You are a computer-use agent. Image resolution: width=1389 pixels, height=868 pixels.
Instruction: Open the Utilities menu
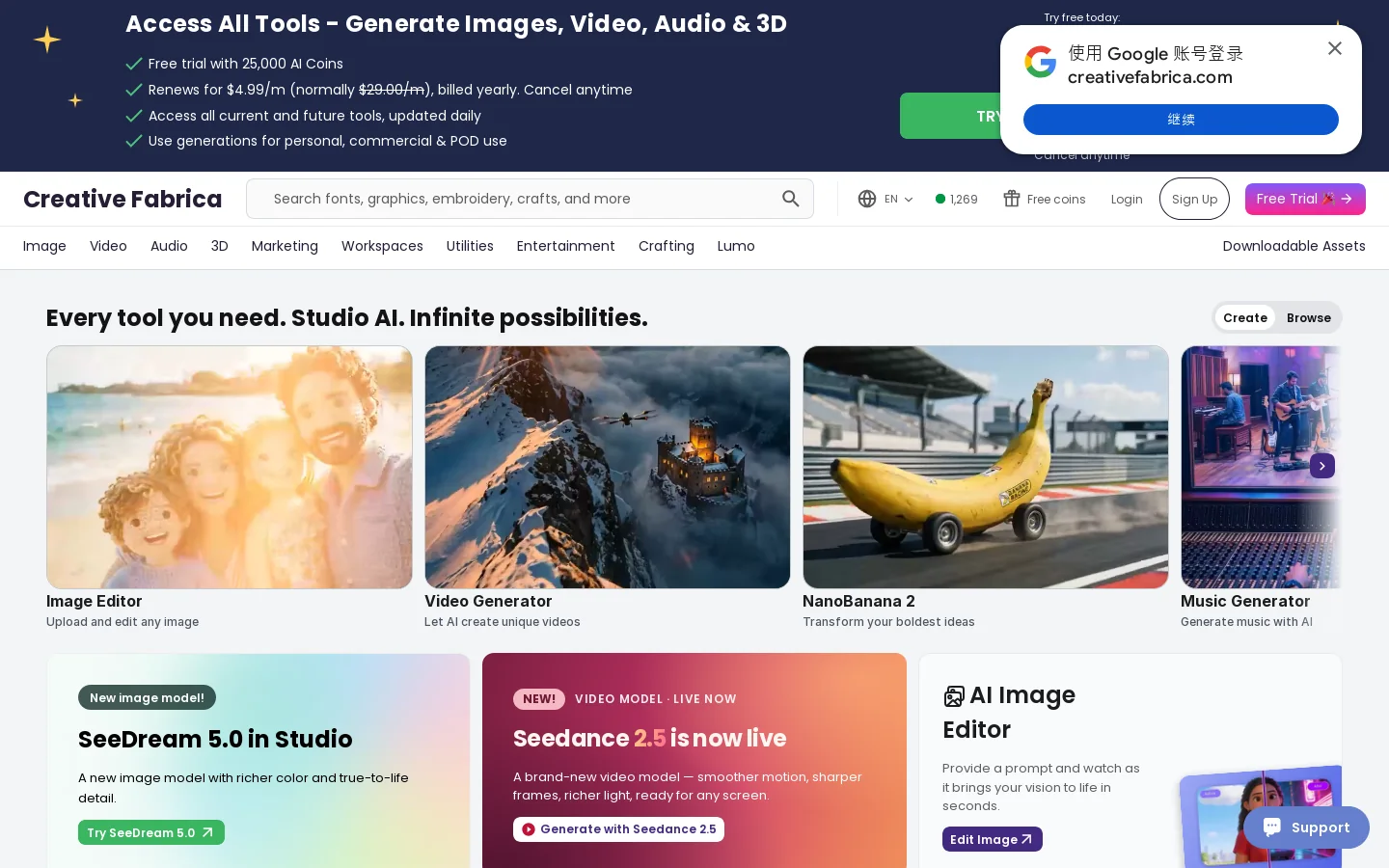(x=470, y=246)
